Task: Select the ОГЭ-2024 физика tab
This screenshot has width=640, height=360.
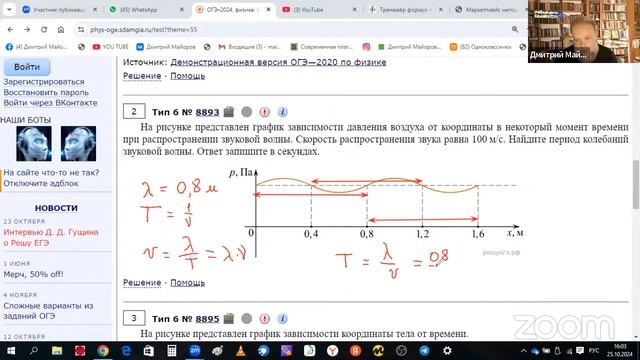Action: coord(232,9)
